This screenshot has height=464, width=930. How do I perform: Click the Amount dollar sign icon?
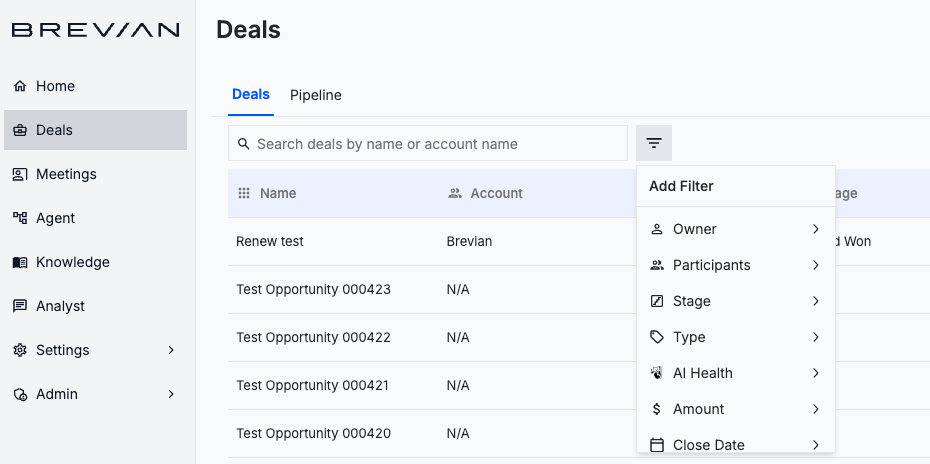coord(657,409)
